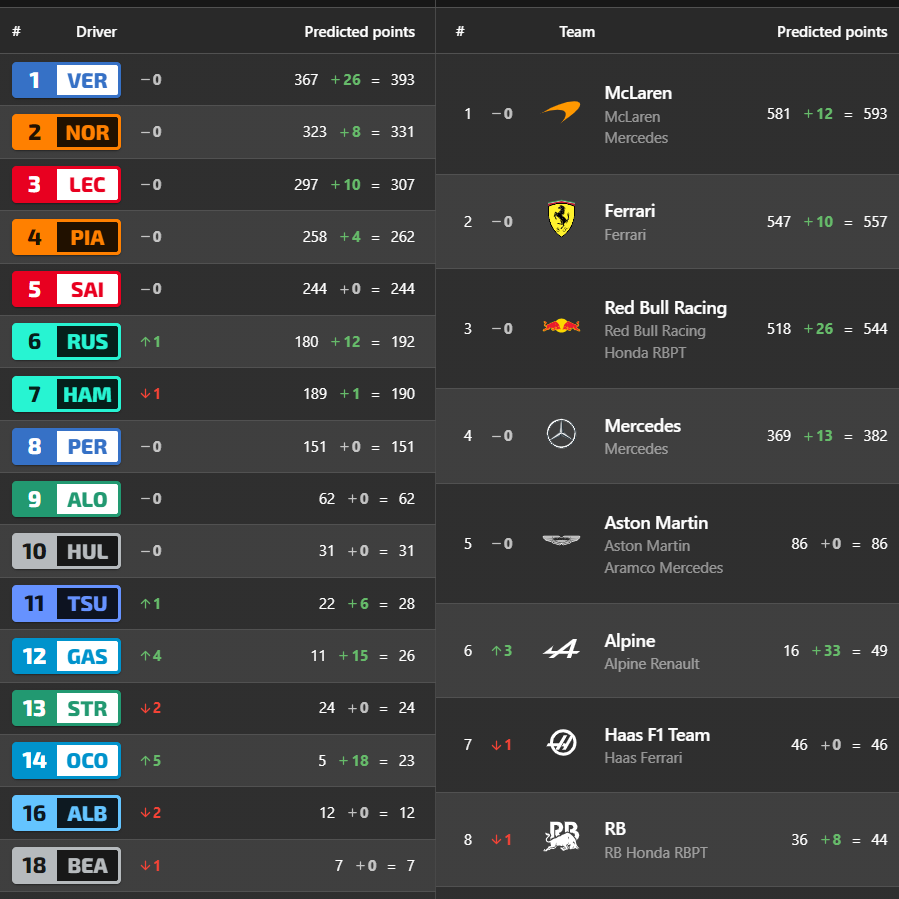The image size is (899, 899).
Task: Click the Mercedes team name
Action: (643, 425)
